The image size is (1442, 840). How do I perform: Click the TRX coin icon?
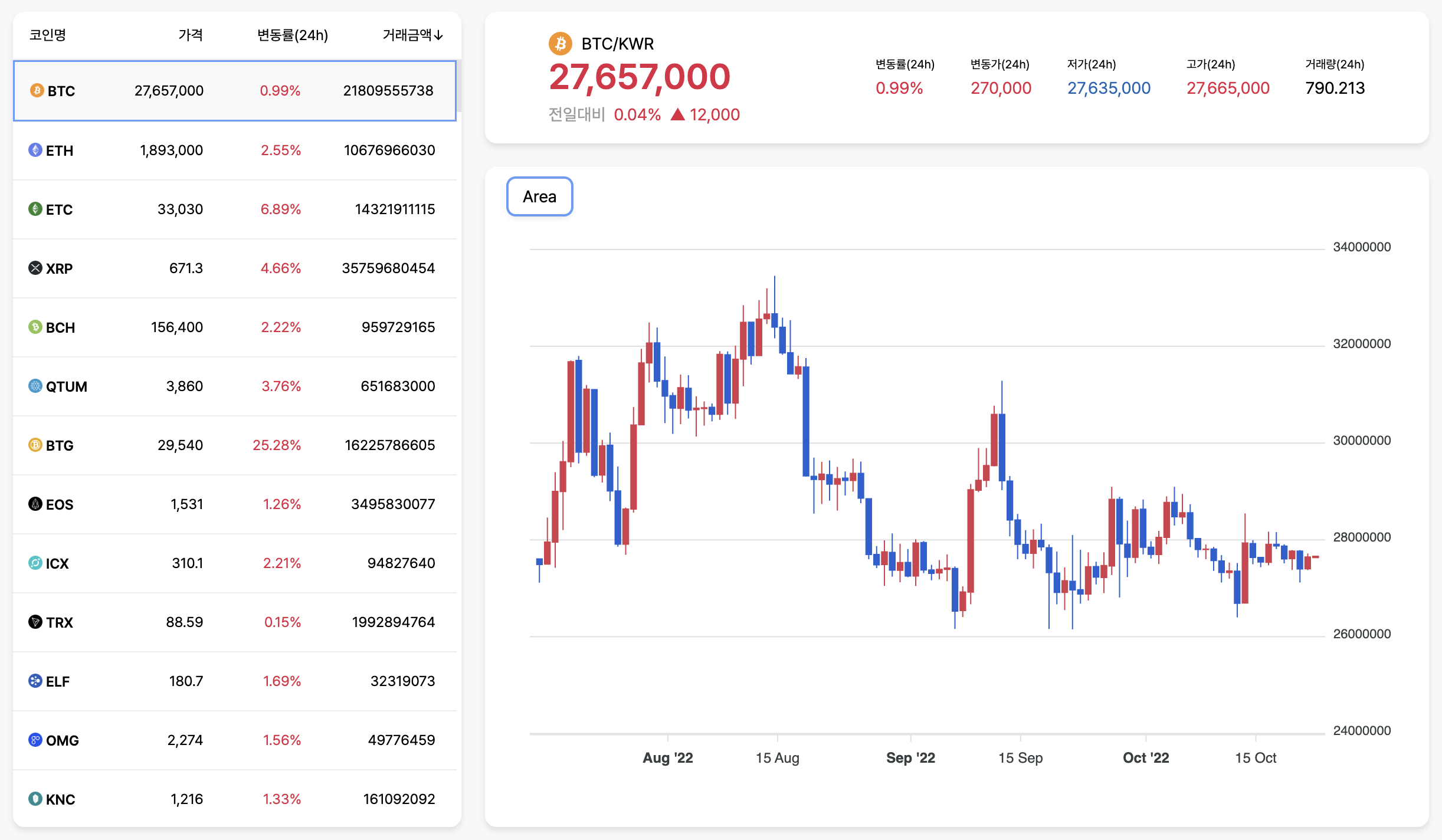coord(36,622)
